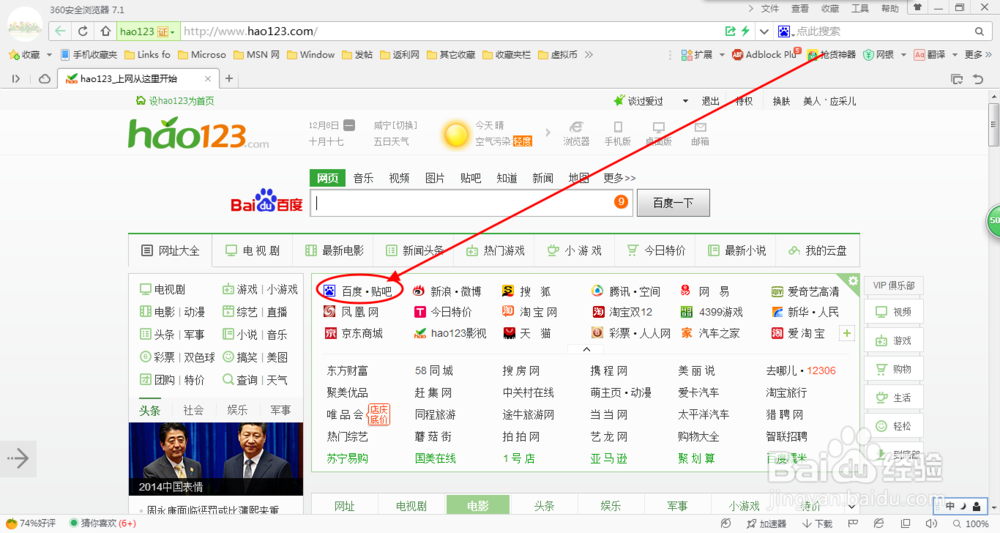Switch to 电视剧 navigation tab
The height and width of the screenshot is (533, 1000).
tap(253, 251)
